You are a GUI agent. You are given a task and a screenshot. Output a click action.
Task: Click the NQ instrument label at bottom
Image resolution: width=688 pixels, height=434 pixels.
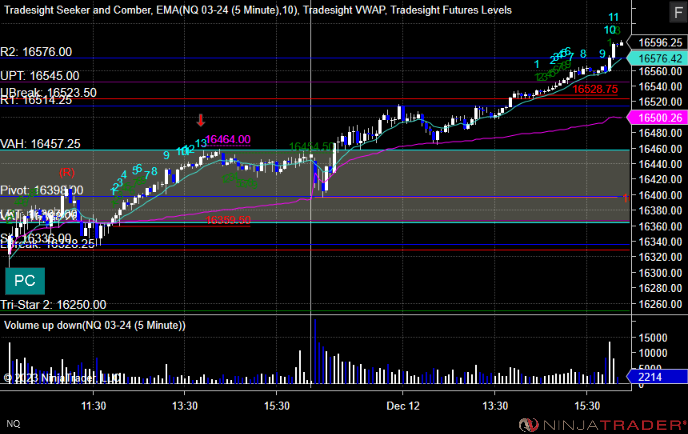(13, 423)
